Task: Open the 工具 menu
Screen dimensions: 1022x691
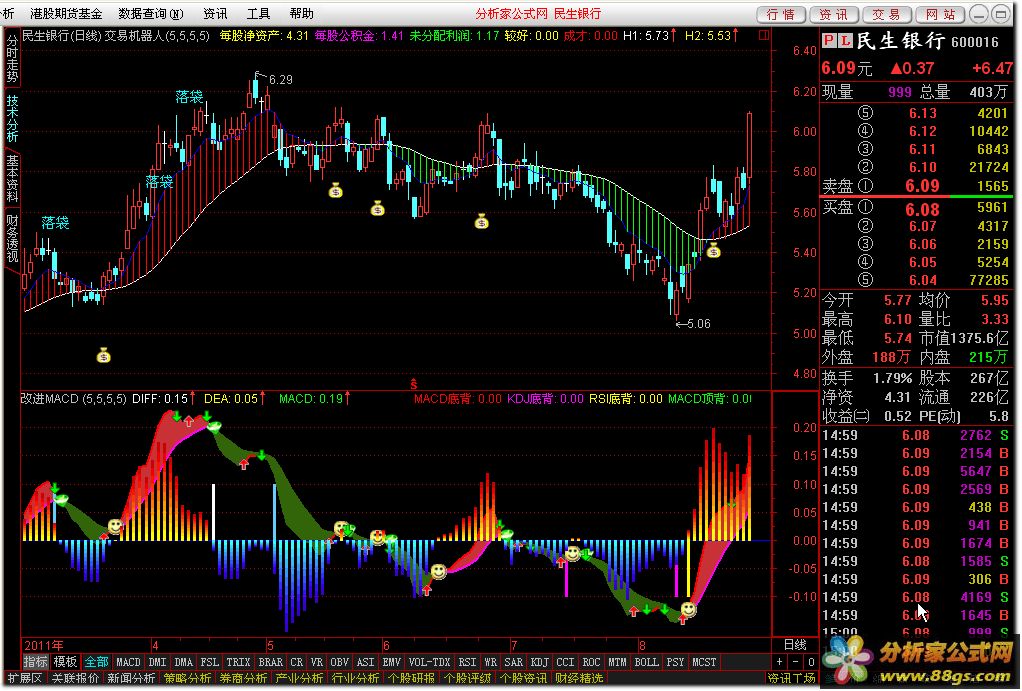Action: 259,13
